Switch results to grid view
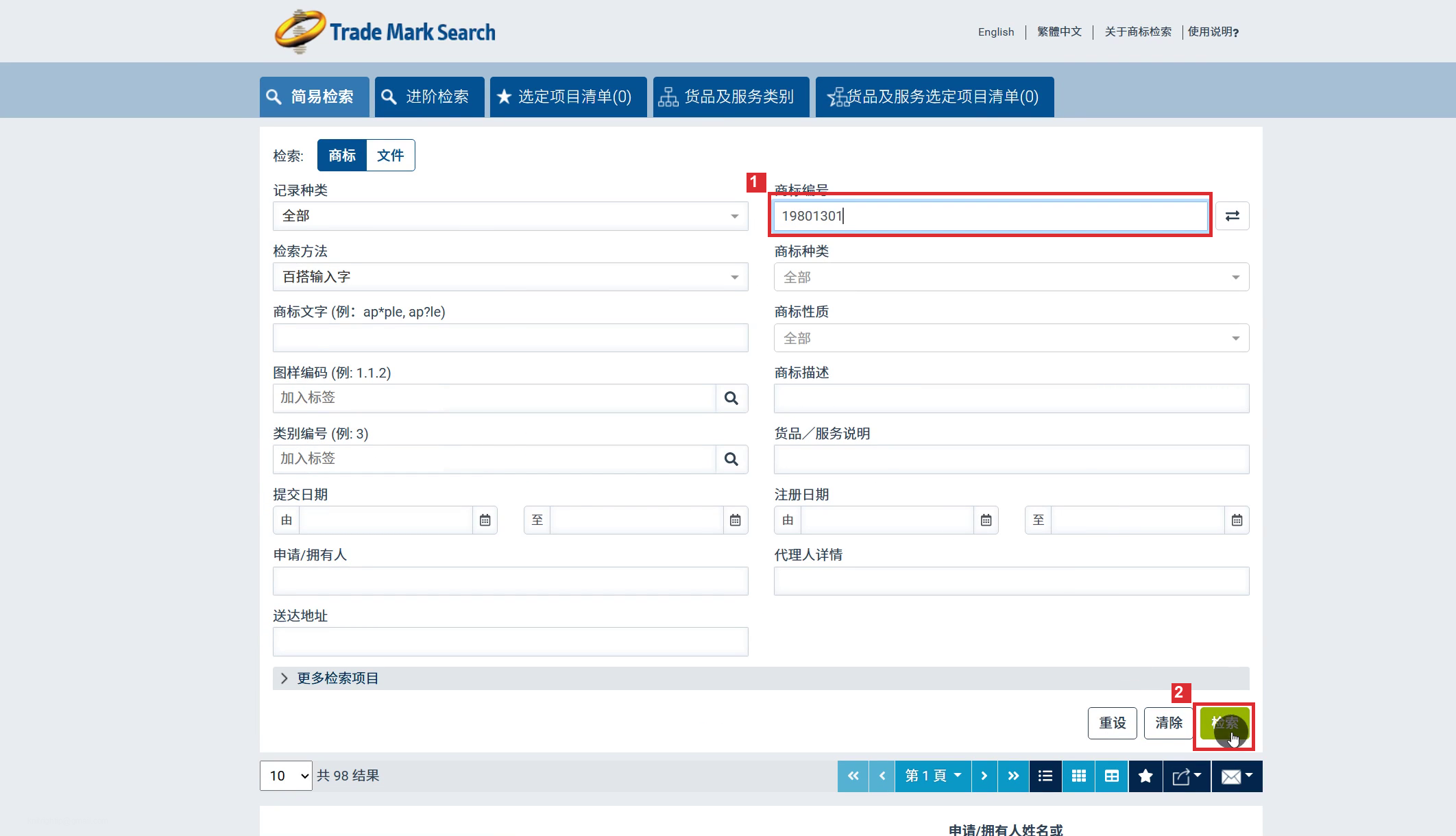This screenshot has width=1456, height=836. (1079, 776)
